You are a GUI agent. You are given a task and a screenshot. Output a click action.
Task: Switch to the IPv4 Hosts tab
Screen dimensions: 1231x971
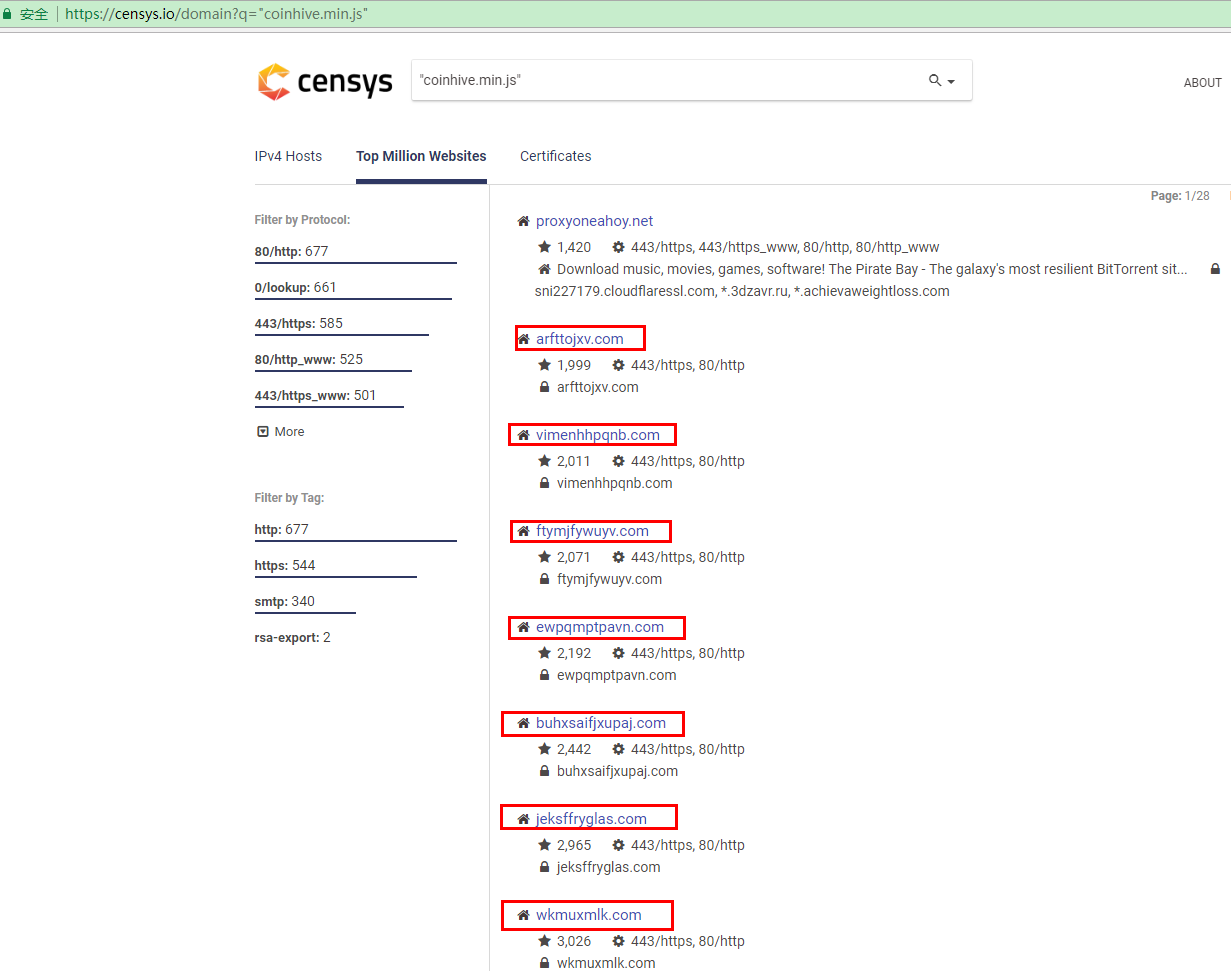pos(288,156)
